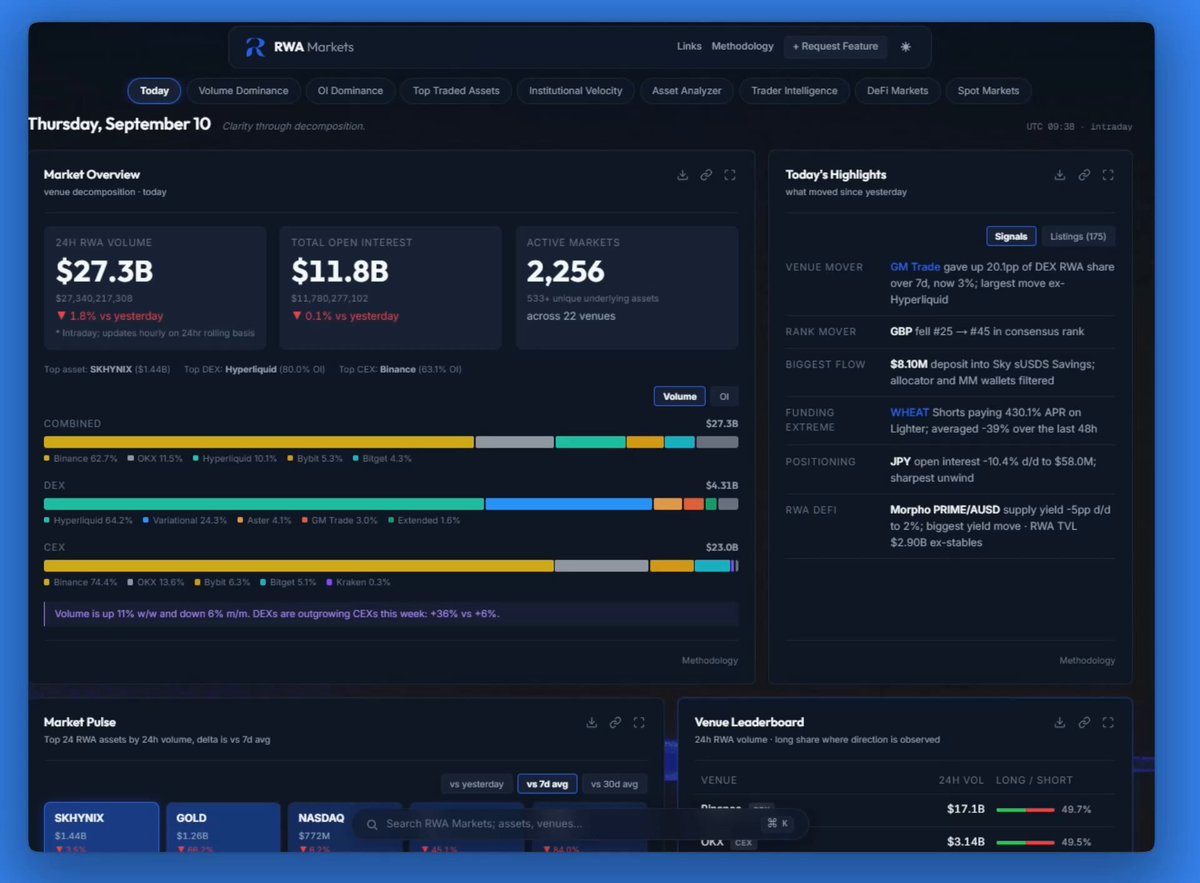The width and height of the screenshot is (1200, 883).
Task: Select the Volume chart toggle
Action: pos(680,397)
